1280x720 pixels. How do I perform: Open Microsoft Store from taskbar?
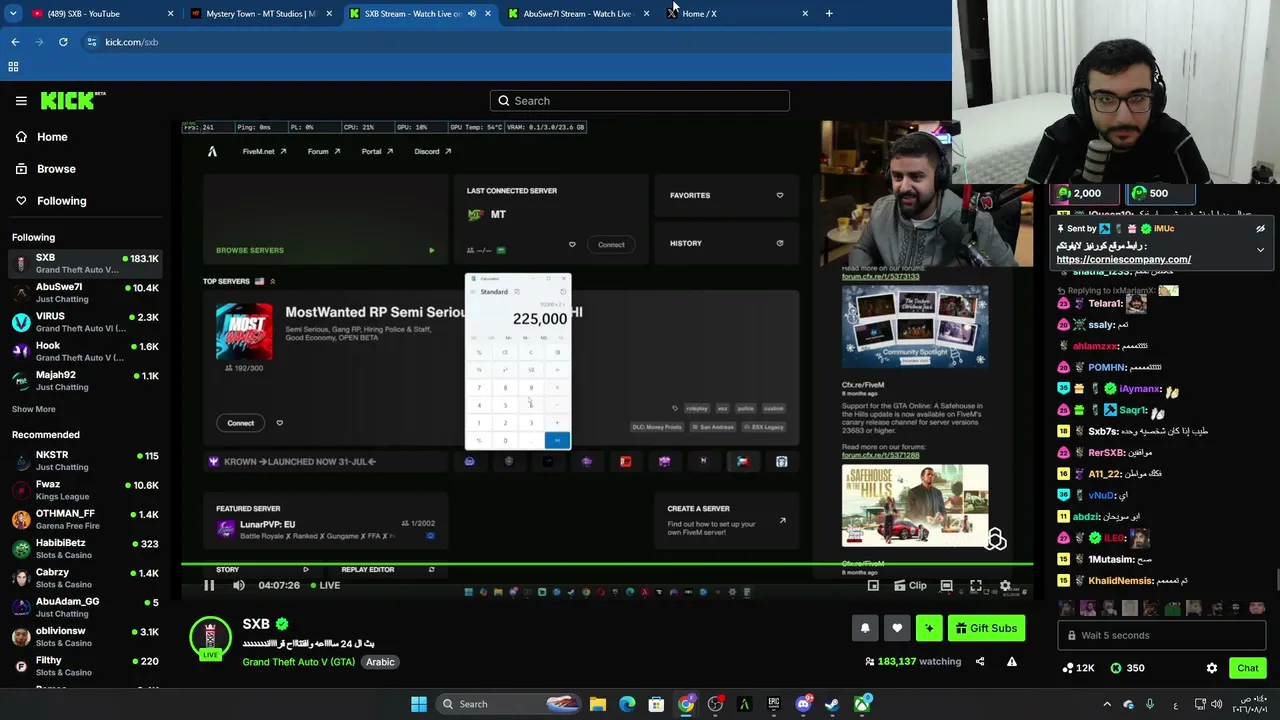click(x=656, y=704)
